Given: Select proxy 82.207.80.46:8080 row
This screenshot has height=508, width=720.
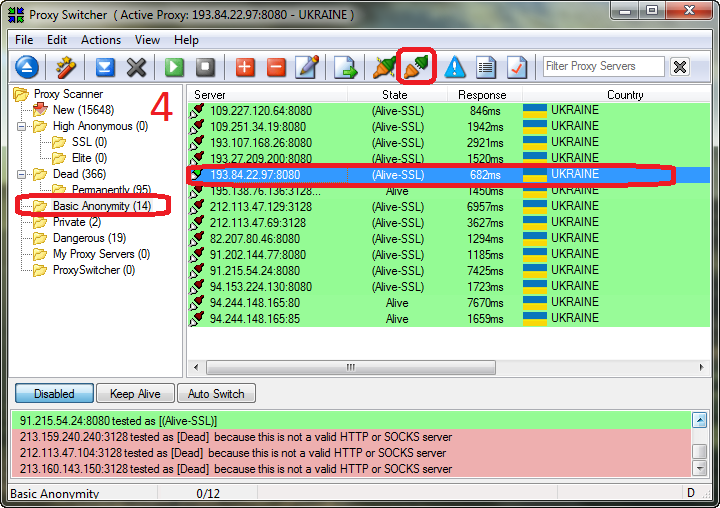Looking at the screenshot, I should pos(449,239).
